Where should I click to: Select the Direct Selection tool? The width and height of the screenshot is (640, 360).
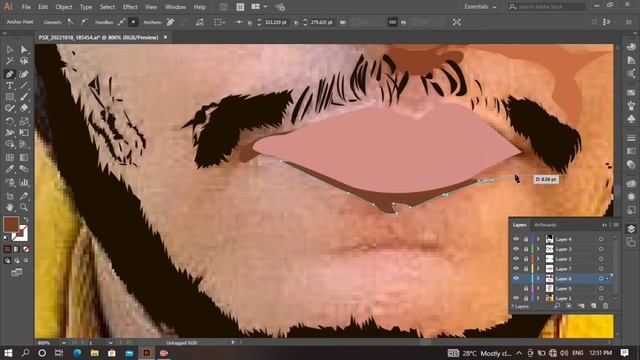click(24, 50)
